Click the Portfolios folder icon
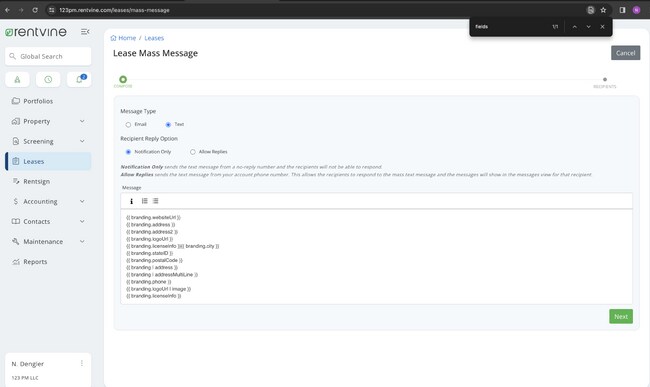The image size is (650, 387). [16, 101]
